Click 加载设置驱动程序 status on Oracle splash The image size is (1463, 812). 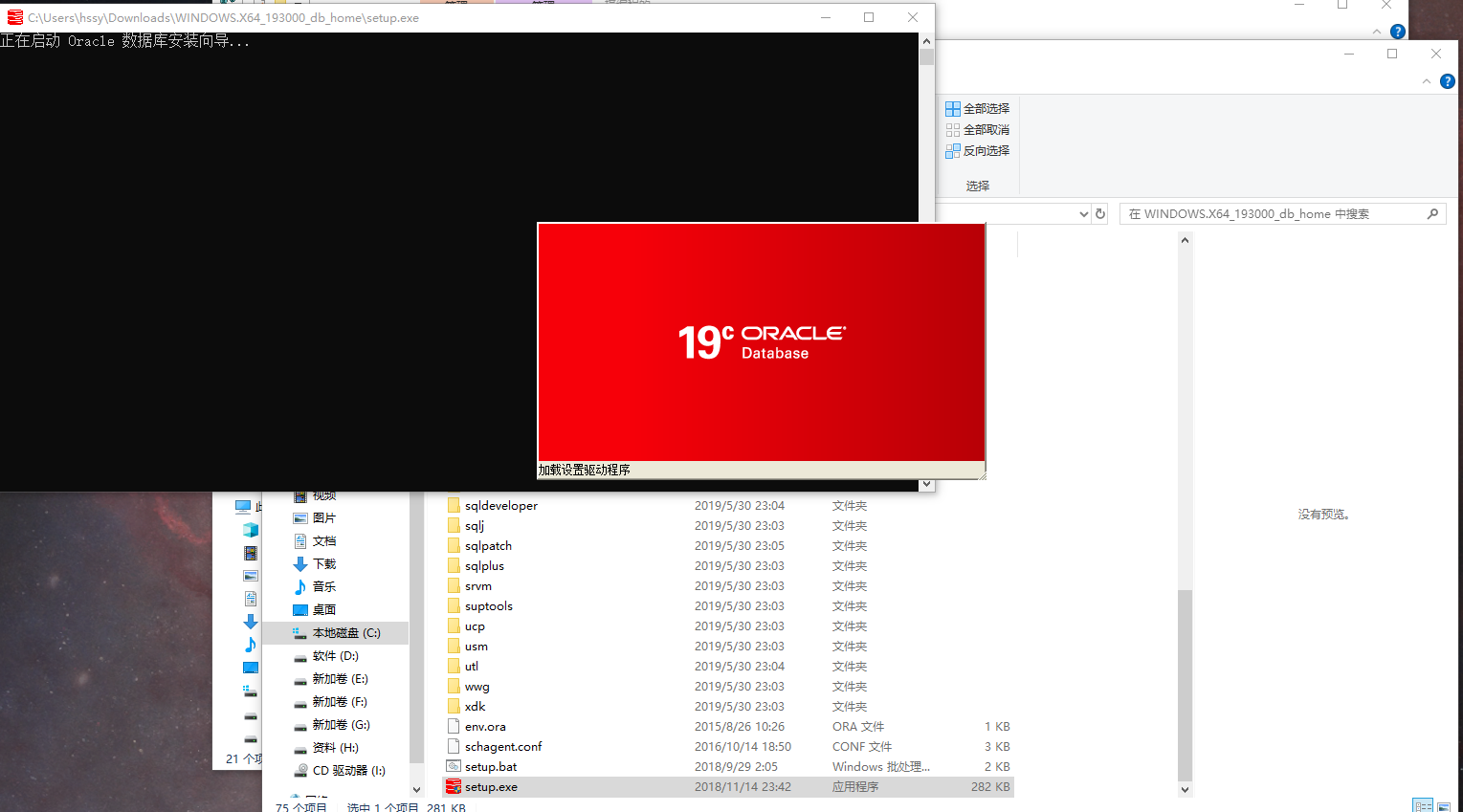click(x=584, y=470)
